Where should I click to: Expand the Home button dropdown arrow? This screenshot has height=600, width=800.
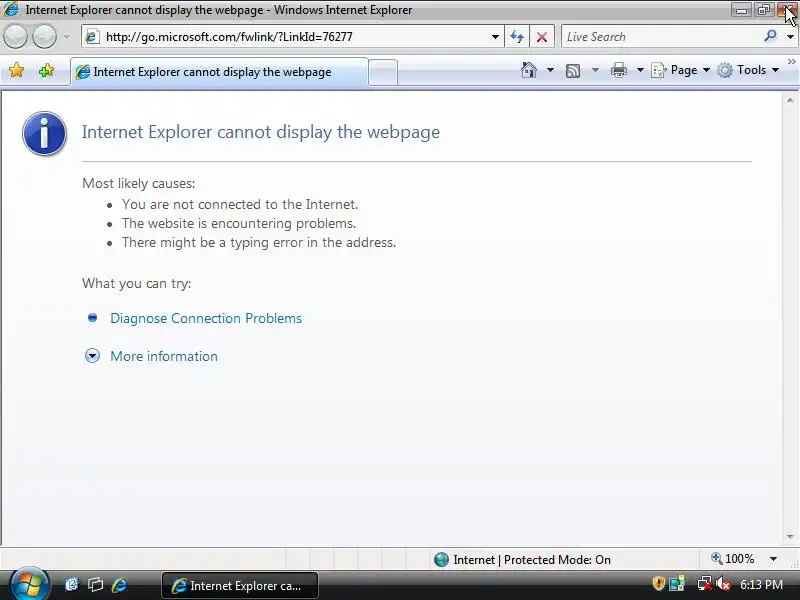point(550,70)
